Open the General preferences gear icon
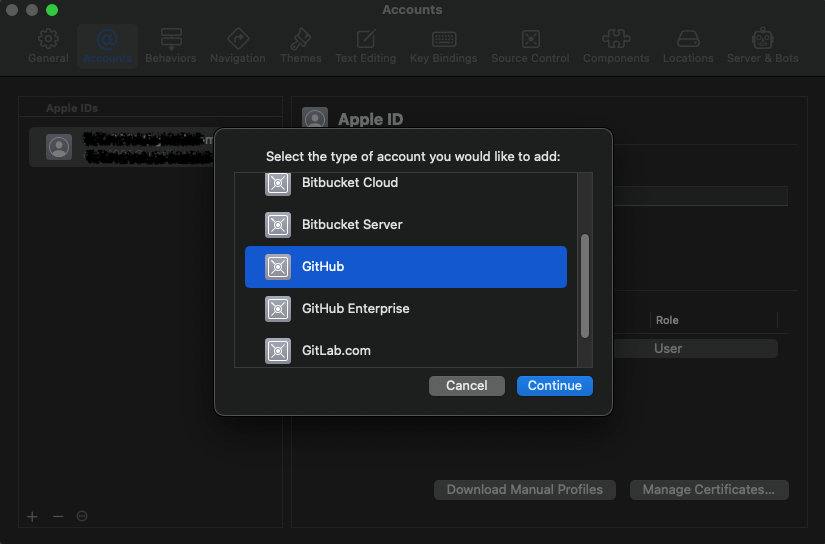 pyautogui.click(x=48, y=38)
